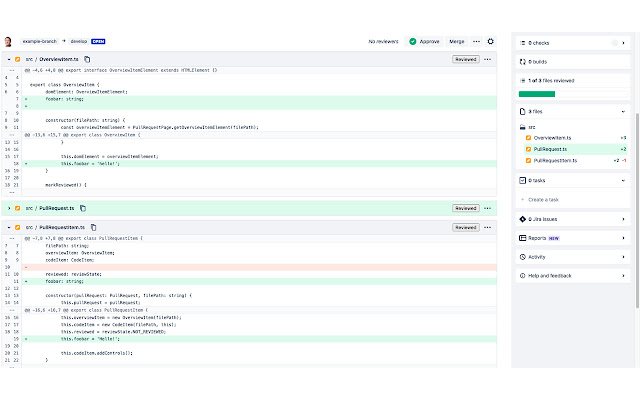Open the develop target branch
The height and width of the screenshot is (400, 640).
pyautogui.click(x=79, y=41)
